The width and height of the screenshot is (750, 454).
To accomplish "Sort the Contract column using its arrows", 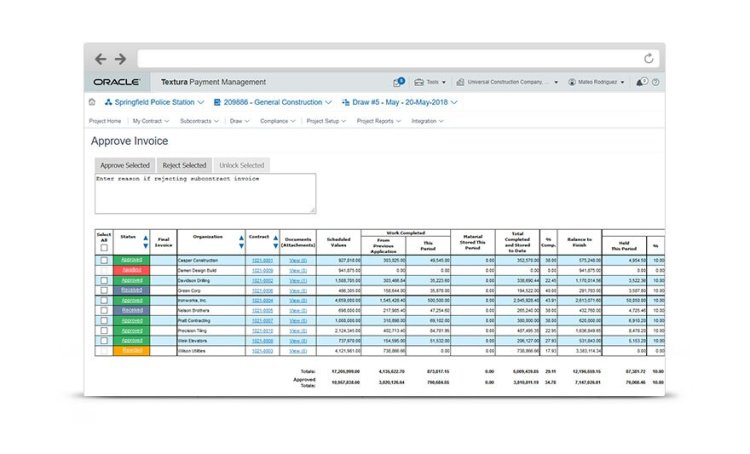I will (275, 240).
